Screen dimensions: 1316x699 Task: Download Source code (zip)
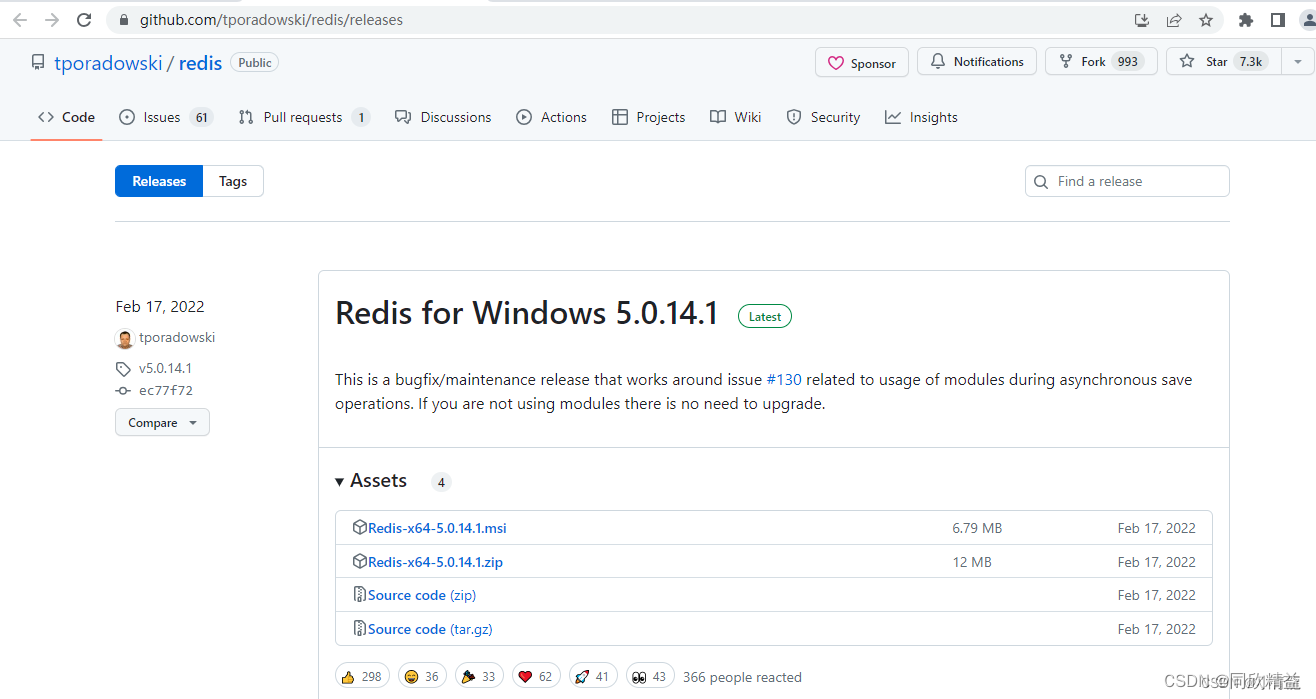(422, 595)
